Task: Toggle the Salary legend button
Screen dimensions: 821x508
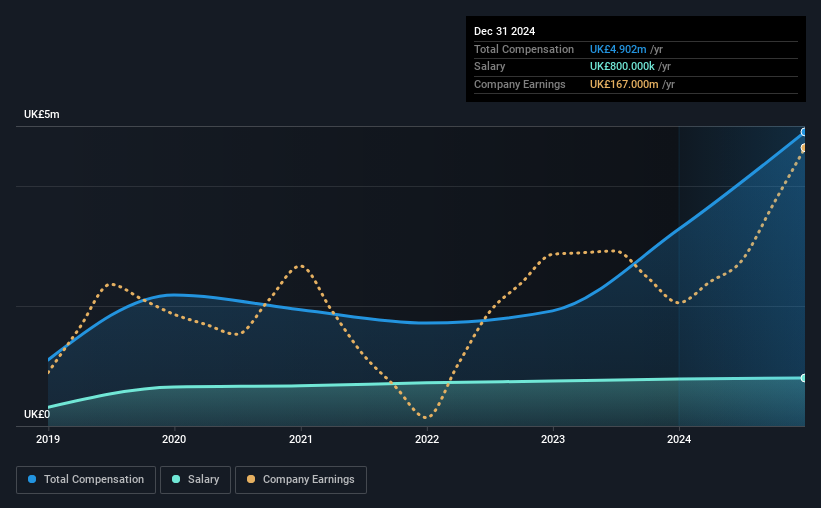Action: tap(195, 480)
